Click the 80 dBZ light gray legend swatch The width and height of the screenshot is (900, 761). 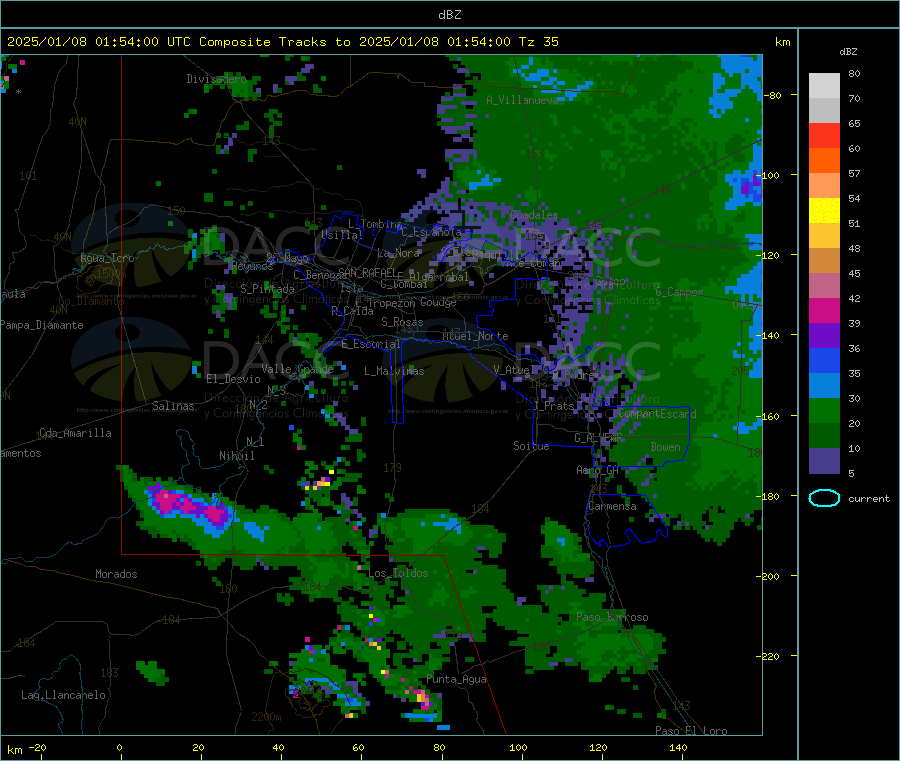tap(824, 86)
